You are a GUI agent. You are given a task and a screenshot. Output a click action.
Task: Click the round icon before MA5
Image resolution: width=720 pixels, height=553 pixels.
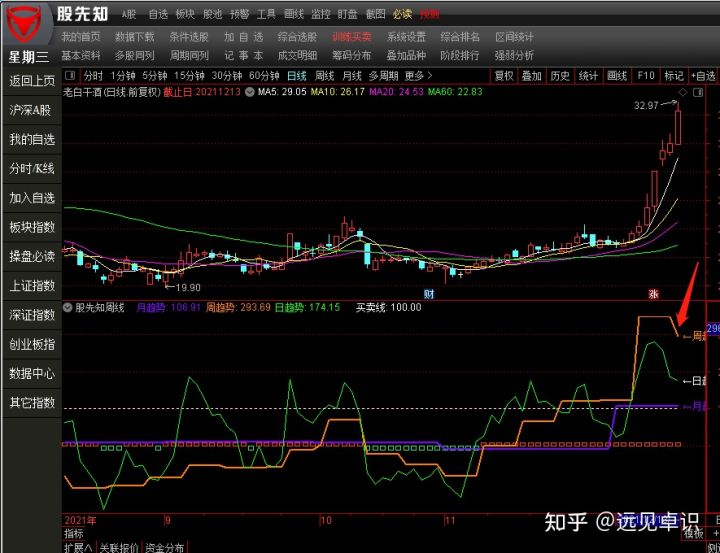coord(250,92)
